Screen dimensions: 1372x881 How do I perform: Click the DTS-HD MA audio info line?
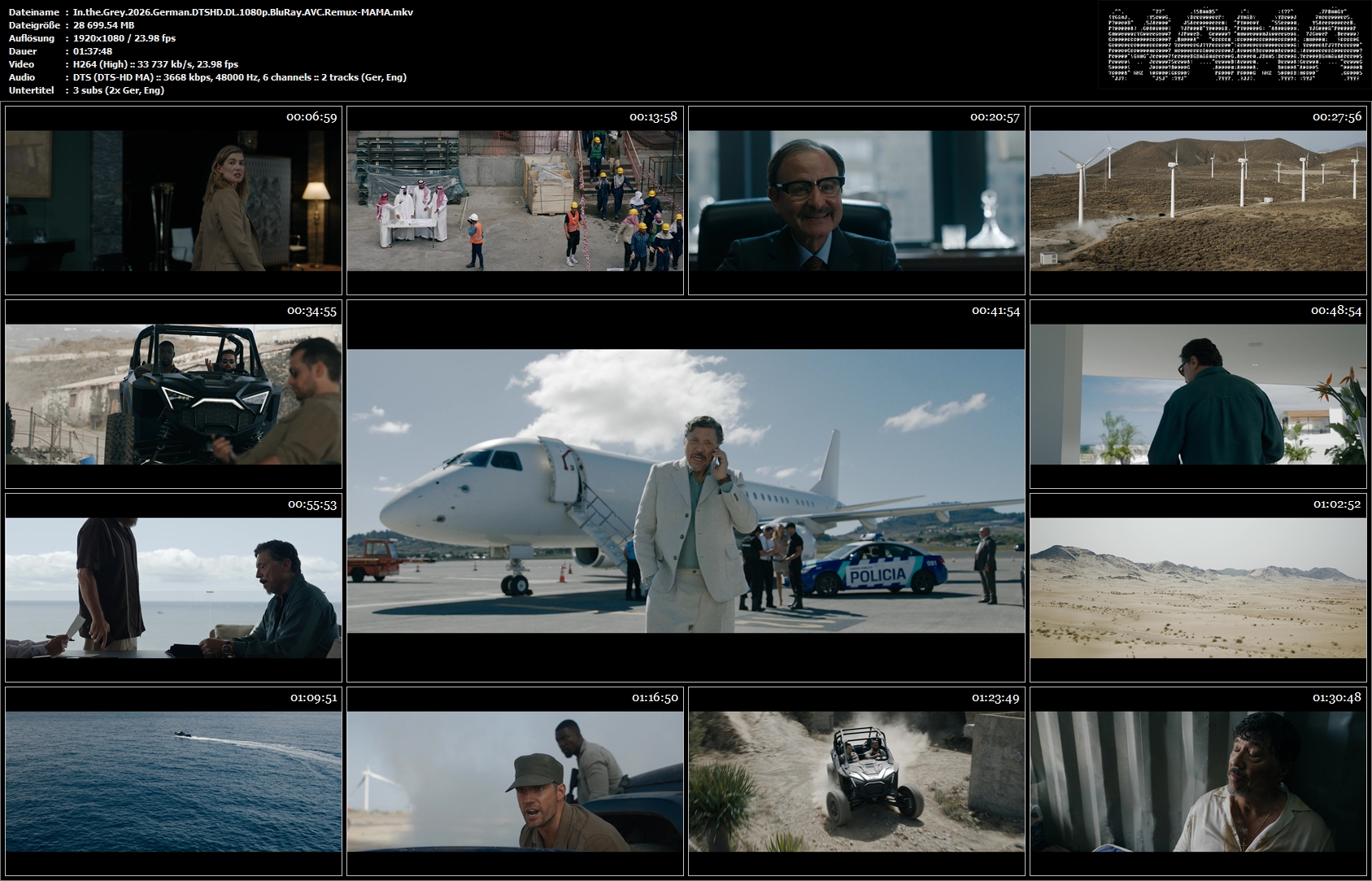(240, 77)
